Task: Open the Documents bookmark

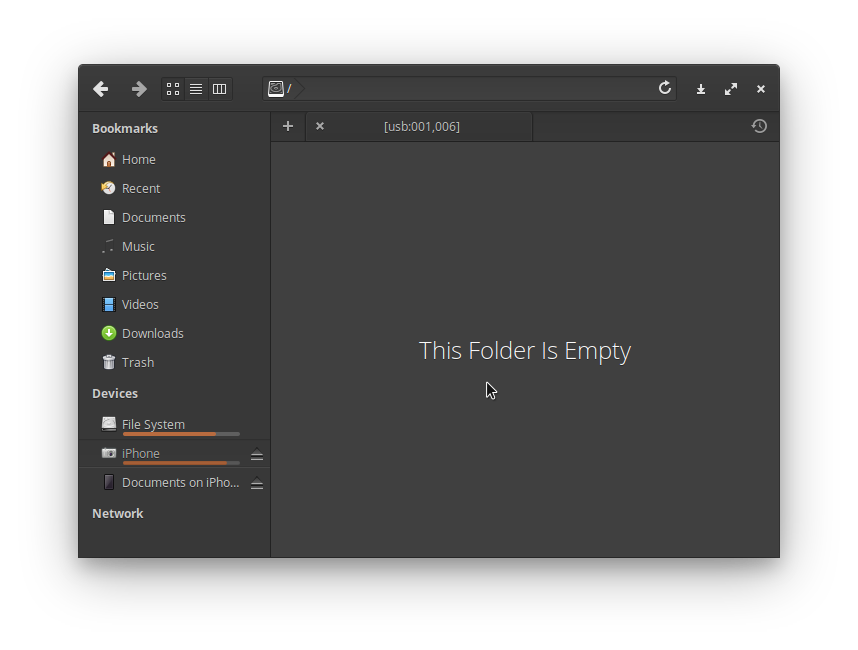Action: pyautogui.click(x=154, y=217)
